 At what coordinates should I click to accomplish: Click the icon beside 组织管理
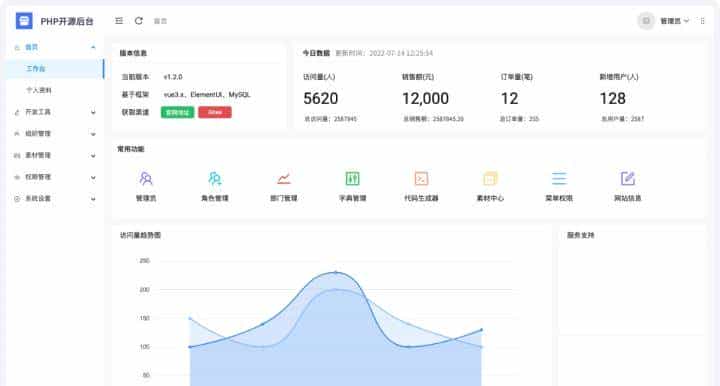tap(17, 134)
